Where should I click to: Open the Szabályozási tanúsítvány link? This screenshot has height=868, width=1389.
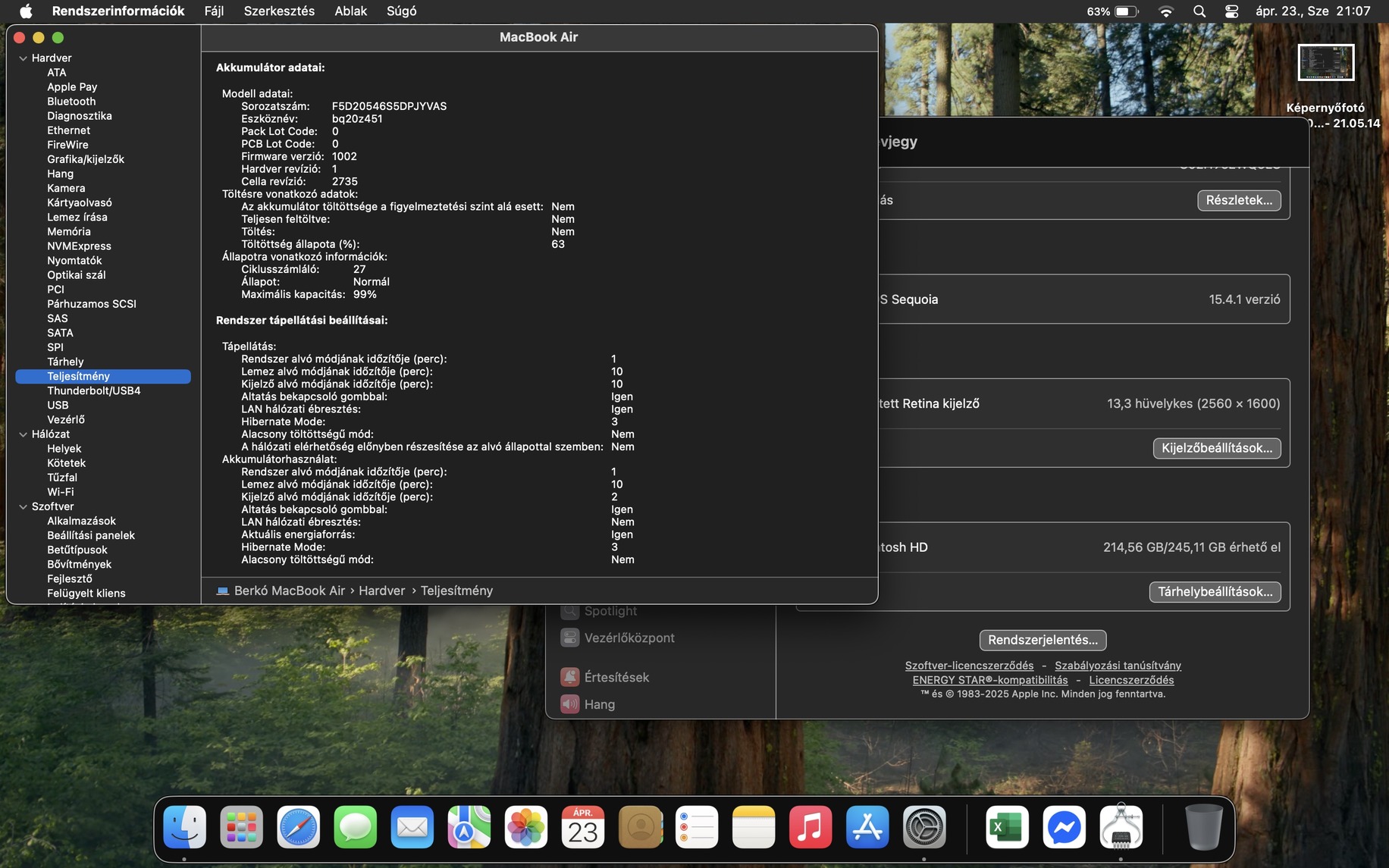point(1118,666)
